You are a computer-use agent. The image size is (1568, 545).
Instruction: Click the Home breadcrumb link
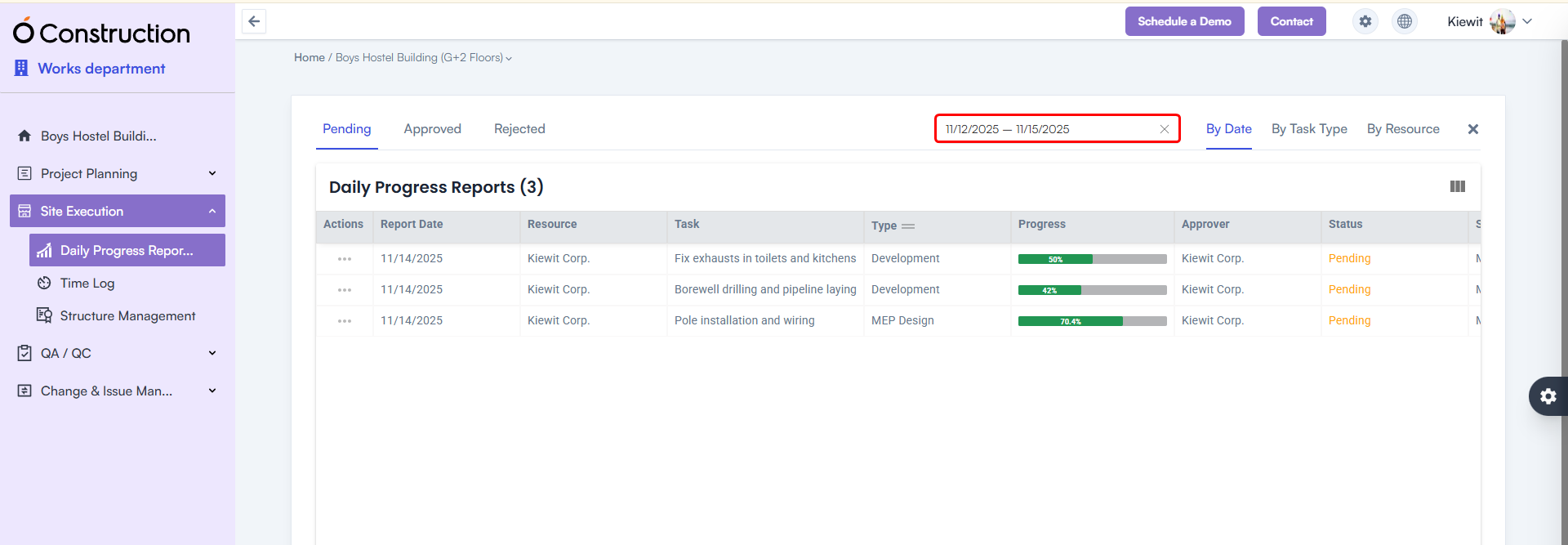click(310, 57)
